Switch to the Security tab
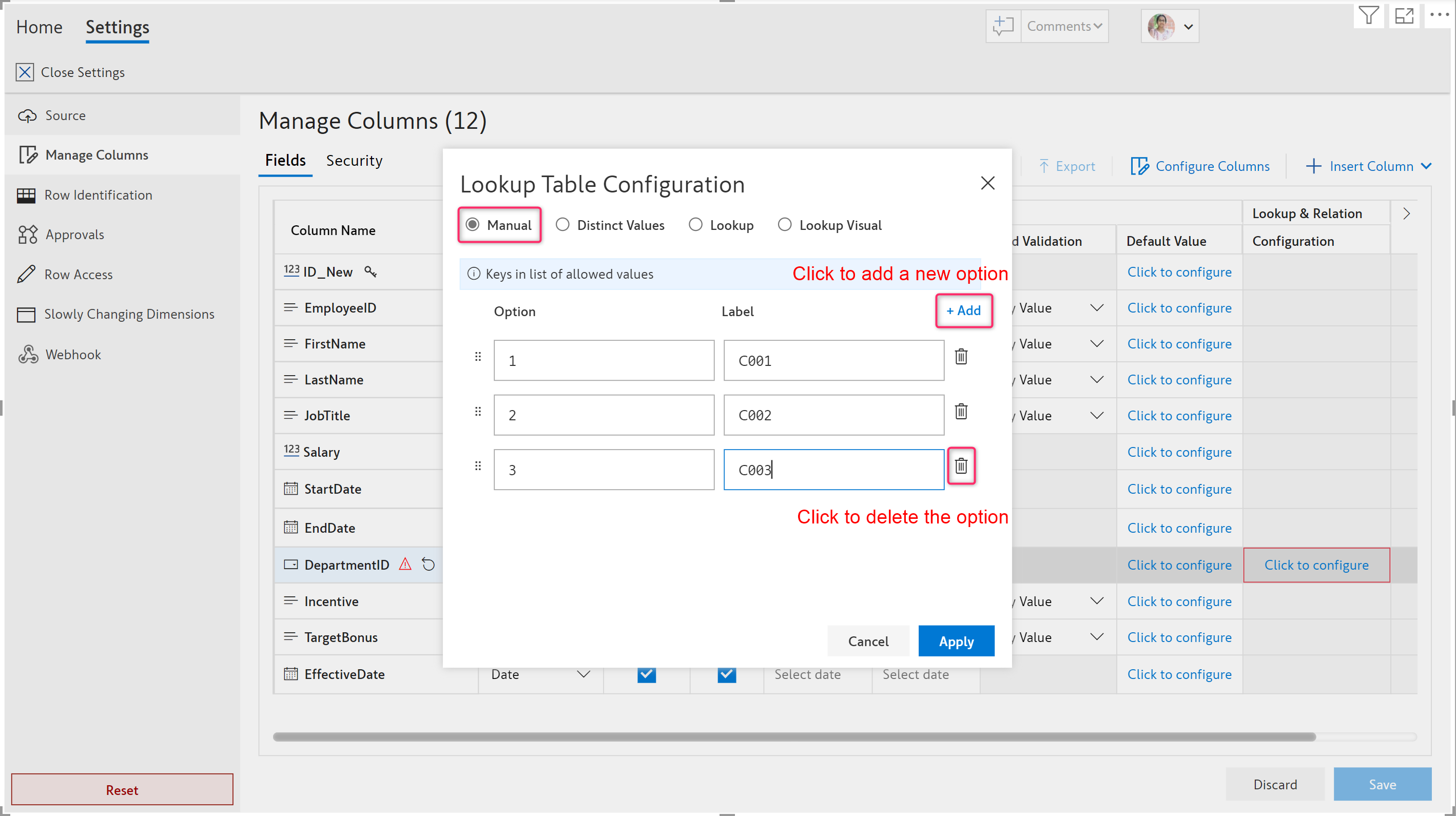1456x816 pixels. click(354, 161)
